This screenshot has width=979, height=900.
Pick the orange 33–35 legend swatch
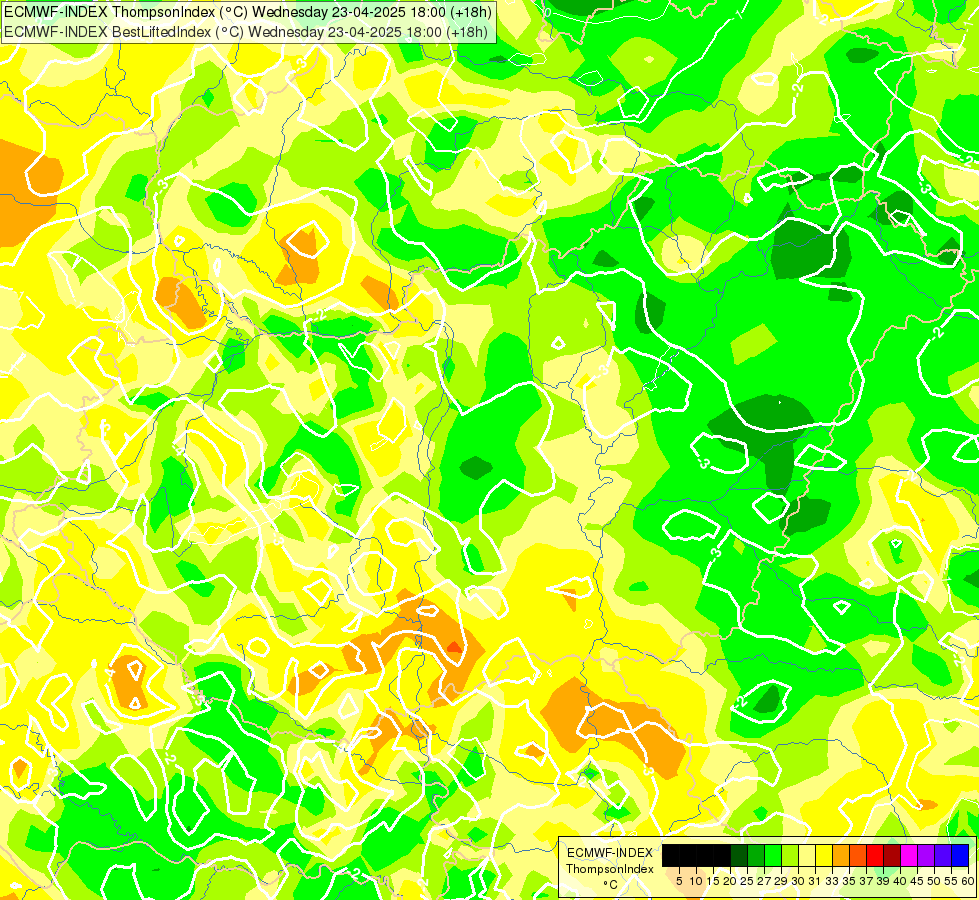pos(841,856)
